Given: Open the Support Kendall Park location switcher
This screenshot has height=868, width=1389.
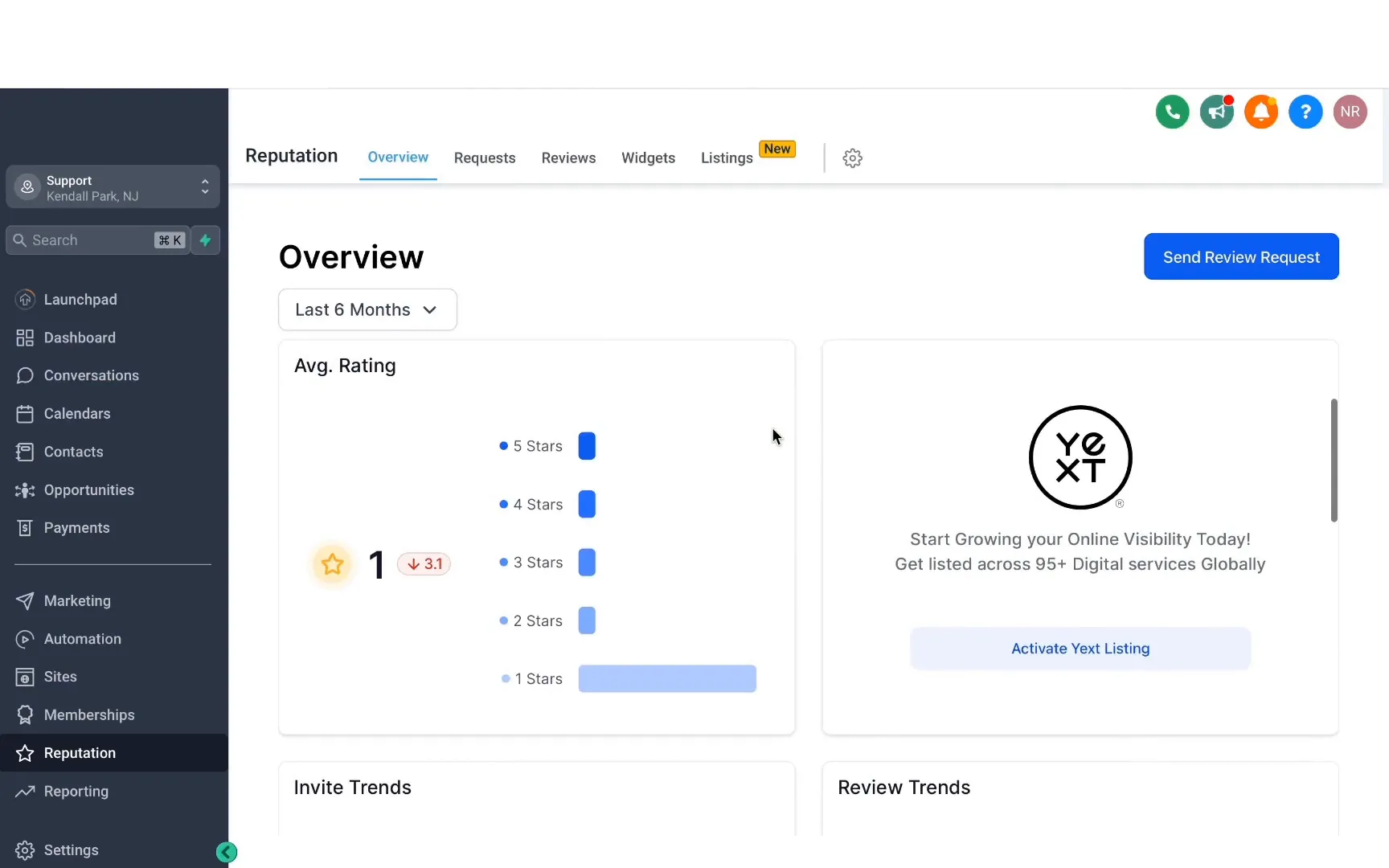Looking at the screenshot, I should pyautogui.click(x=113, y=187).
